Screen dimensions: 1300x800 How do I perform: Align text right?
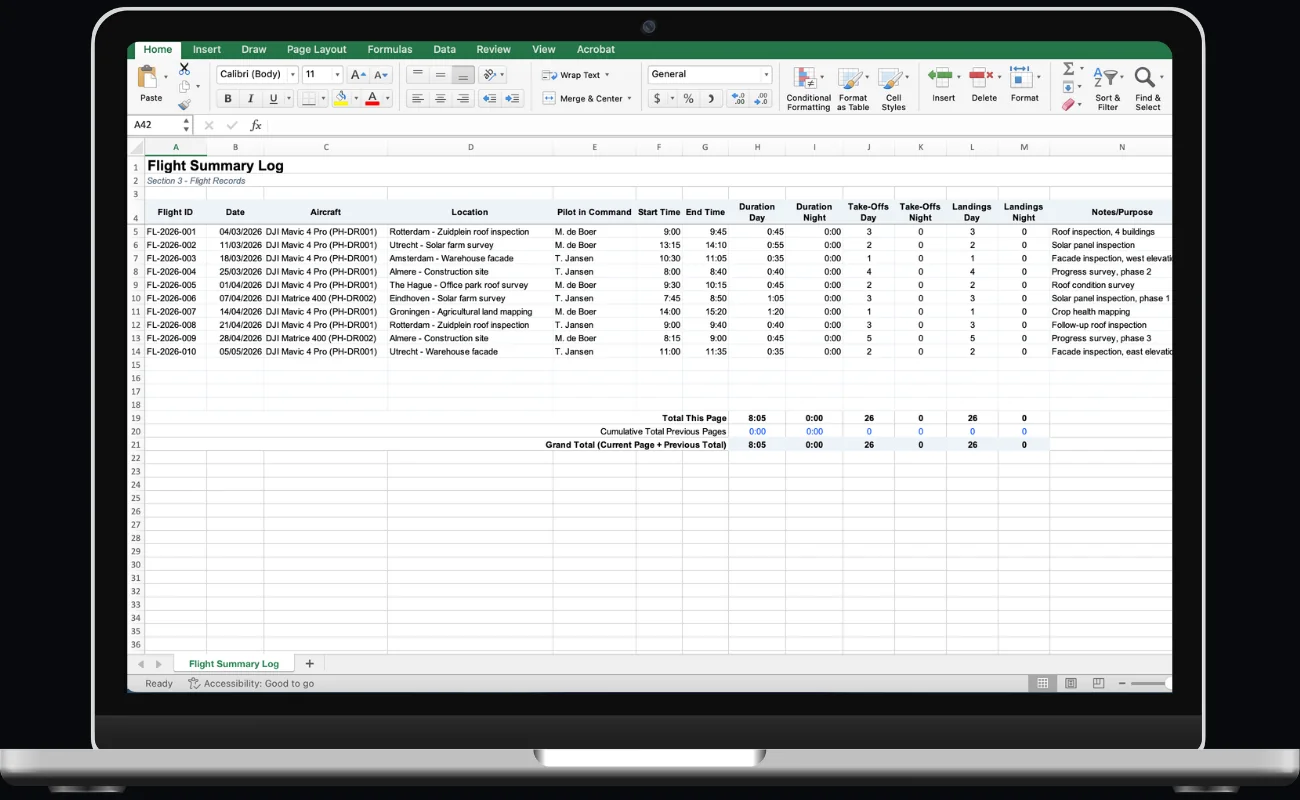tap(462, 99)
